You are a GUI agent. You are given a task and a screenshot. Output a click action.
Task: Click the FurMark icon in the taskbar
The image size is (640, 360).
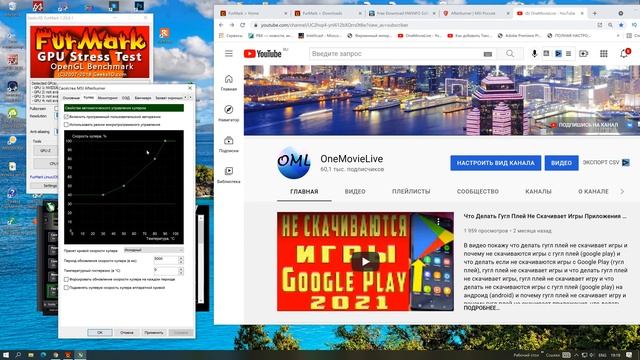click(x=68, y=355)
